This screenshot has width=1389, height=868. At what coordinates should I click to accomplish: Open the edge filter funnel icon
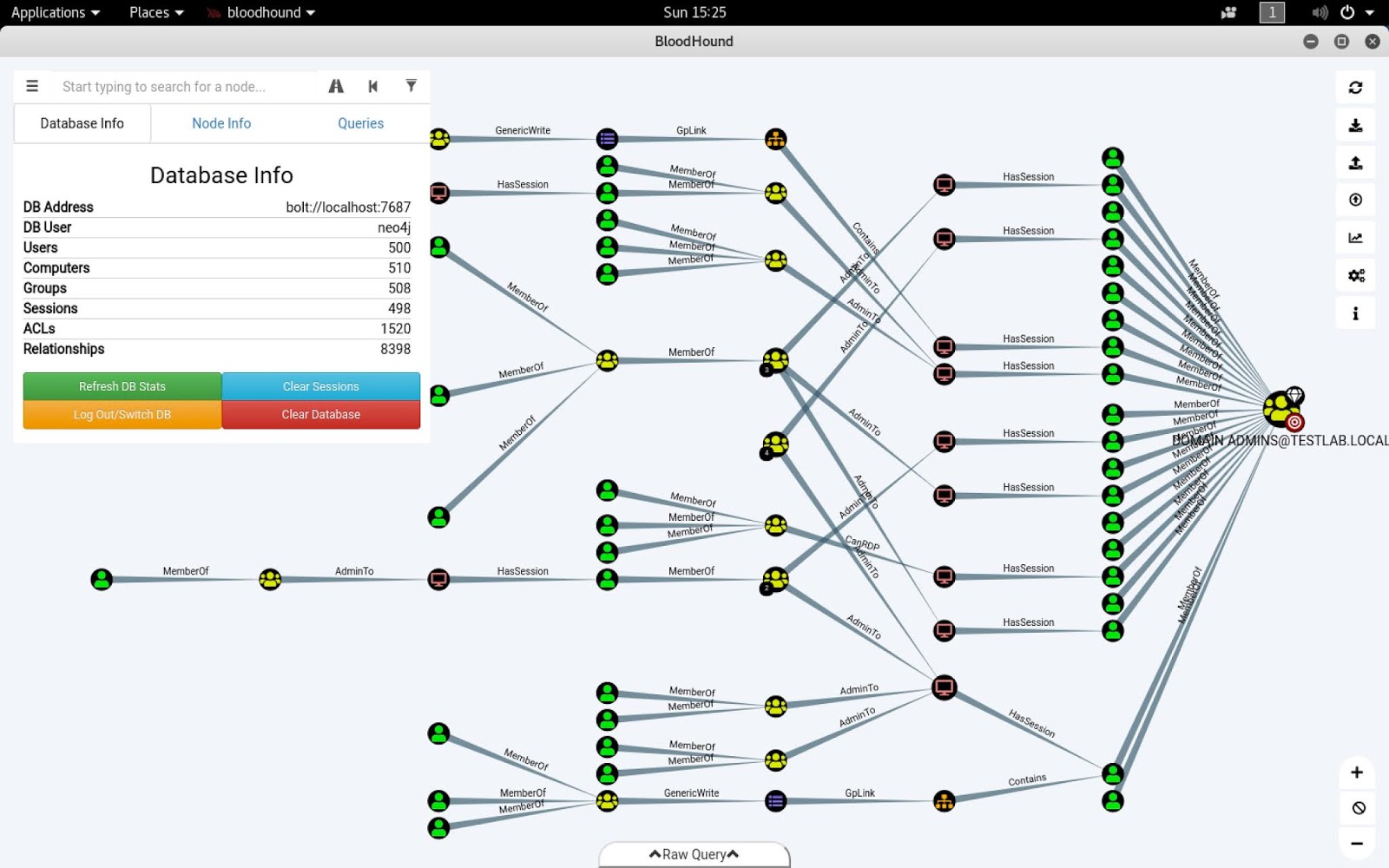(411, 86)
